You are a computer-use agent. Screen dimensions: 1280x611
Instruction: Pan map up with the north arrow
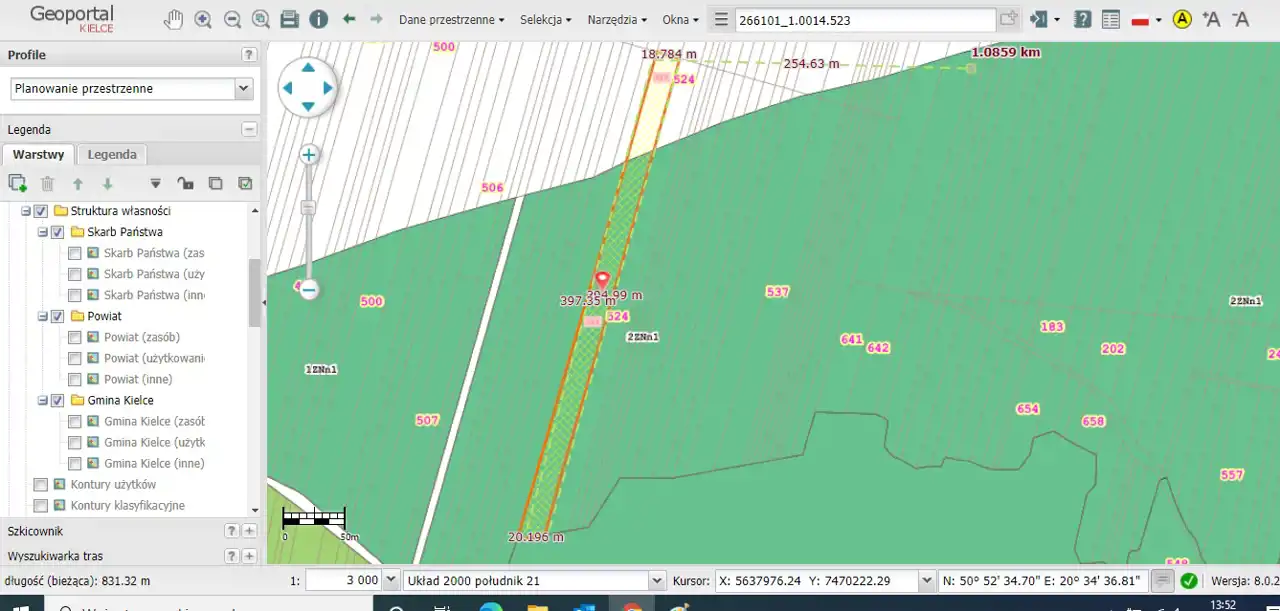[308, 68]
